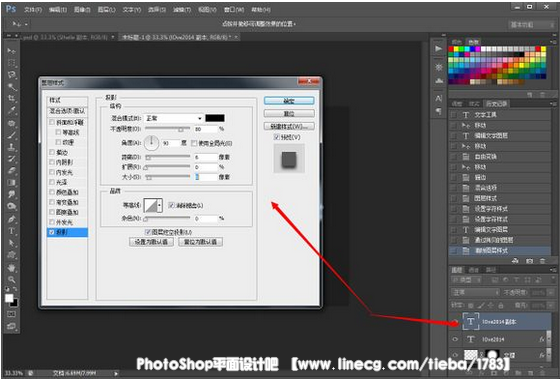The image size is (560, 381).
Task: Click the New Style button
Action: coord(289,126)
